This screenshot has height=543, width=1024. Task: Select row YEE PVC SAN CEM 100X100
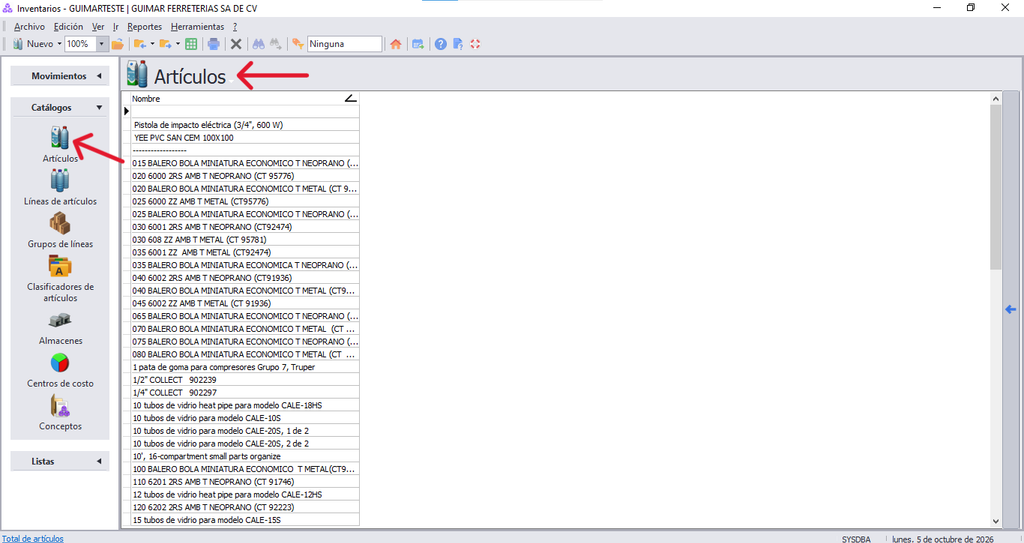pyautogui.click(x=245, y=138)
